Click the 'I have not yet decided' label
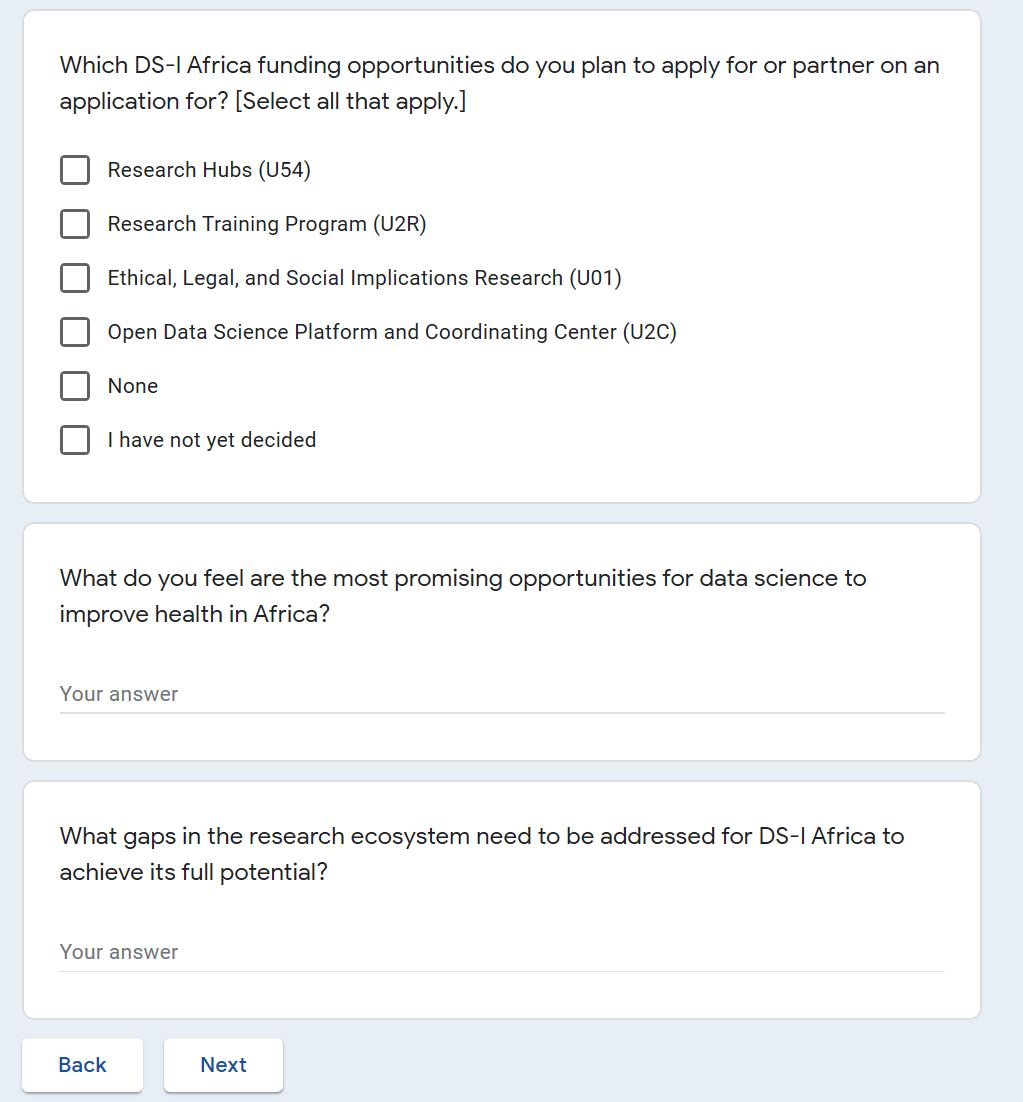Screen dimensions: 1023x1102 pos(212,441)
